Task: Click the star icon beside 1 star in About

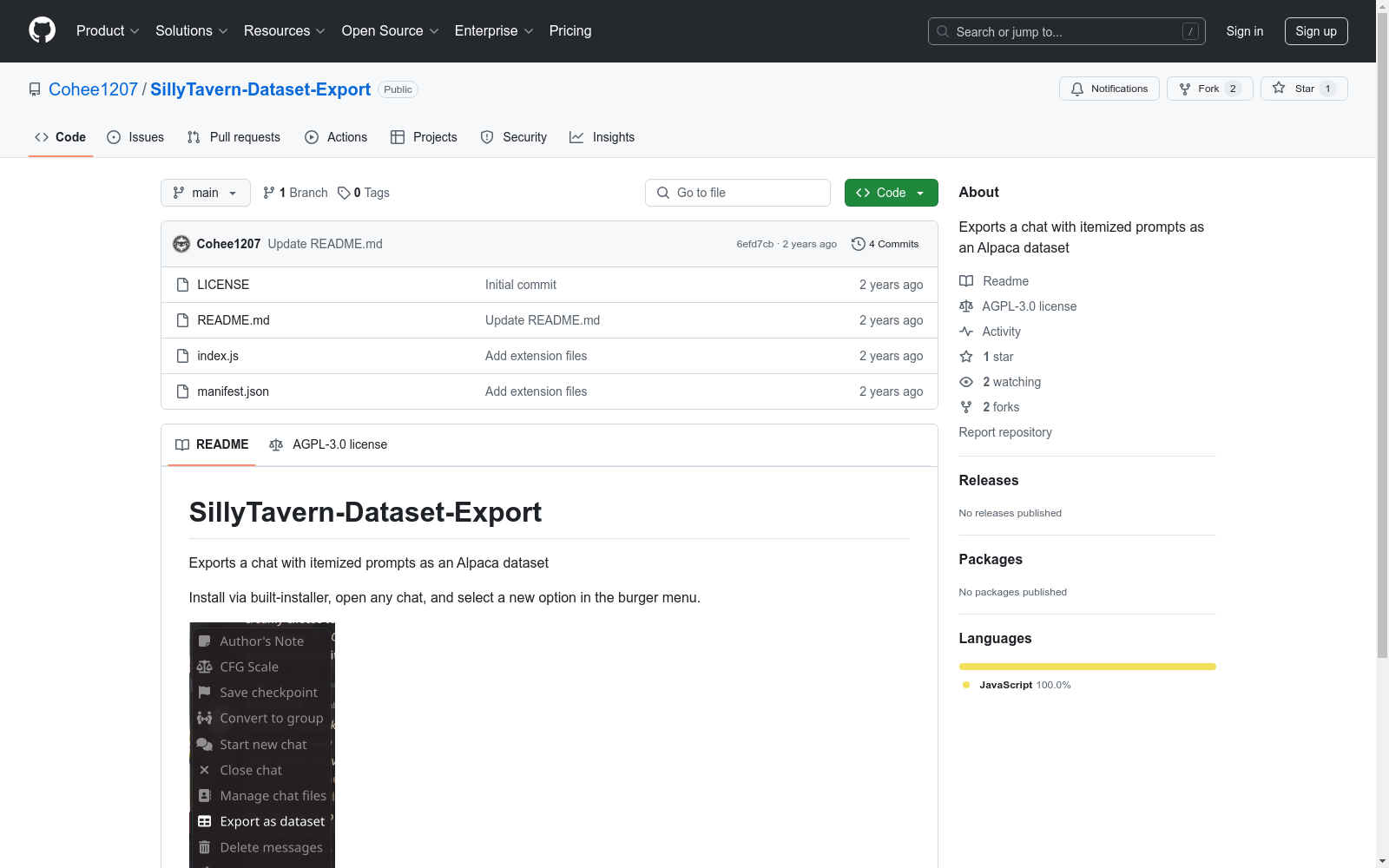Action: tap(966, 357)
